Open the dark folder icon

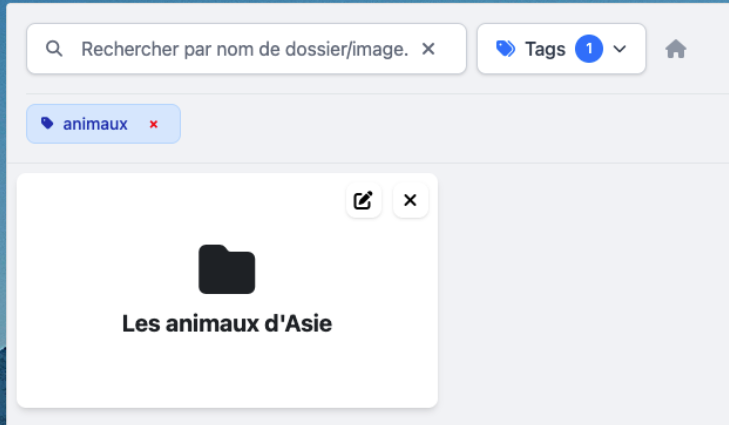tap(227, 270)
